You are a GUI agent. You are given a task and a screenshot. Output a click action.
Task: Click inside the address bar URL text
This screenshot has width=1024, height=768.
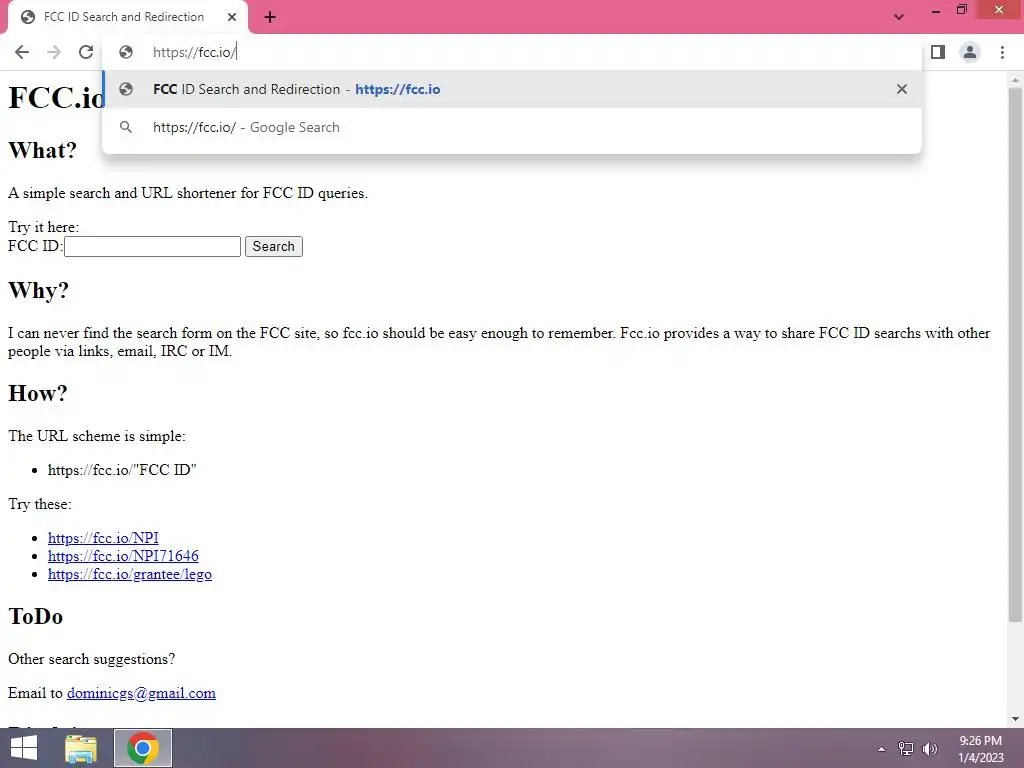[x=195, y=52]
